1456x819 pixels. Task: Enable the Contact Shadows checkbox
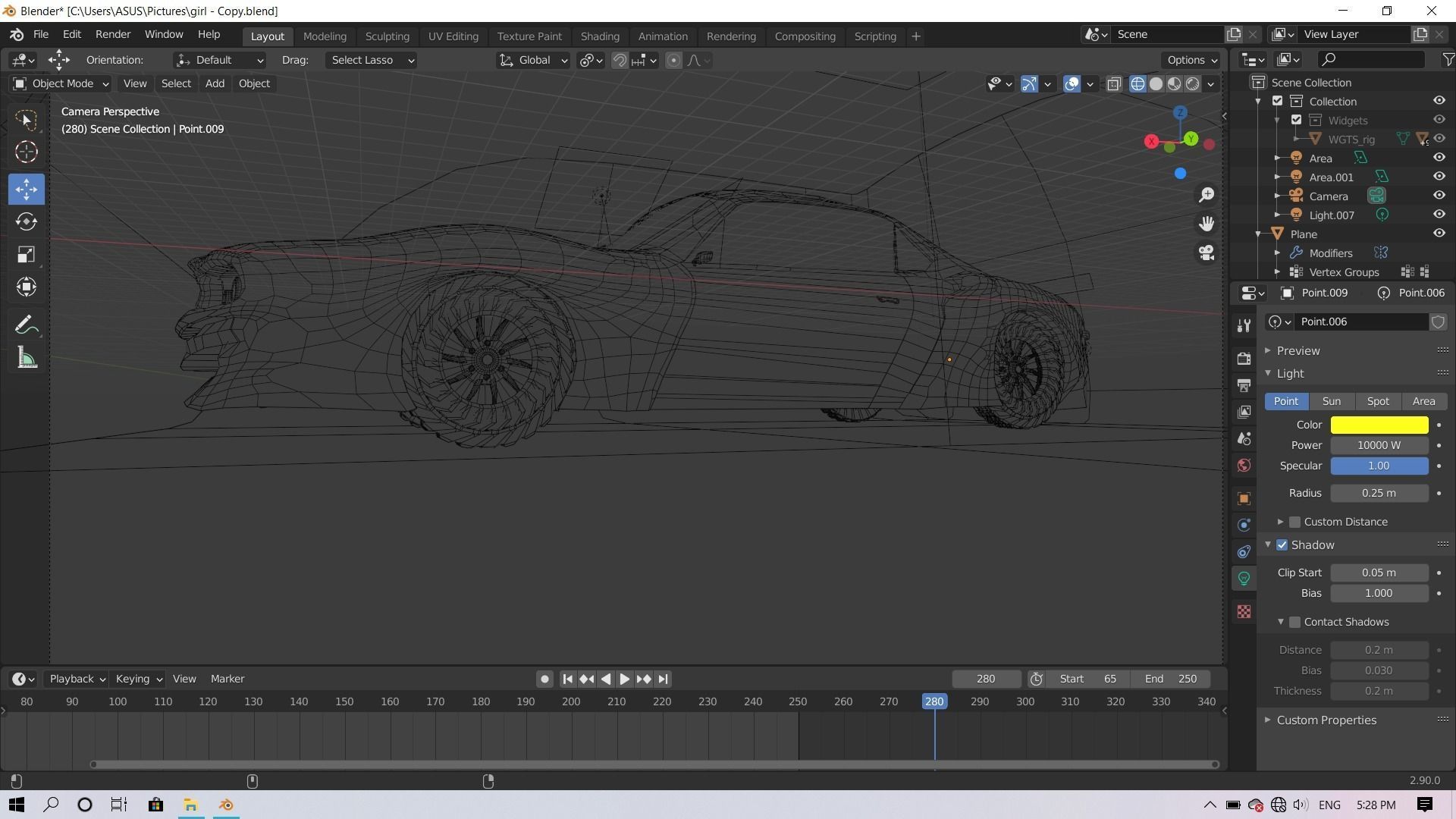coord(1294,623)
